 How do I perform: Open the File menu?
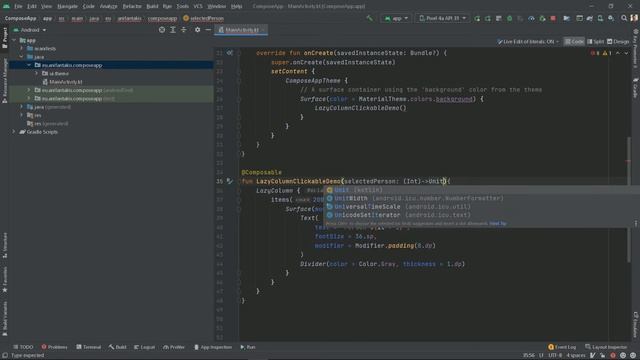pos(18,6)
